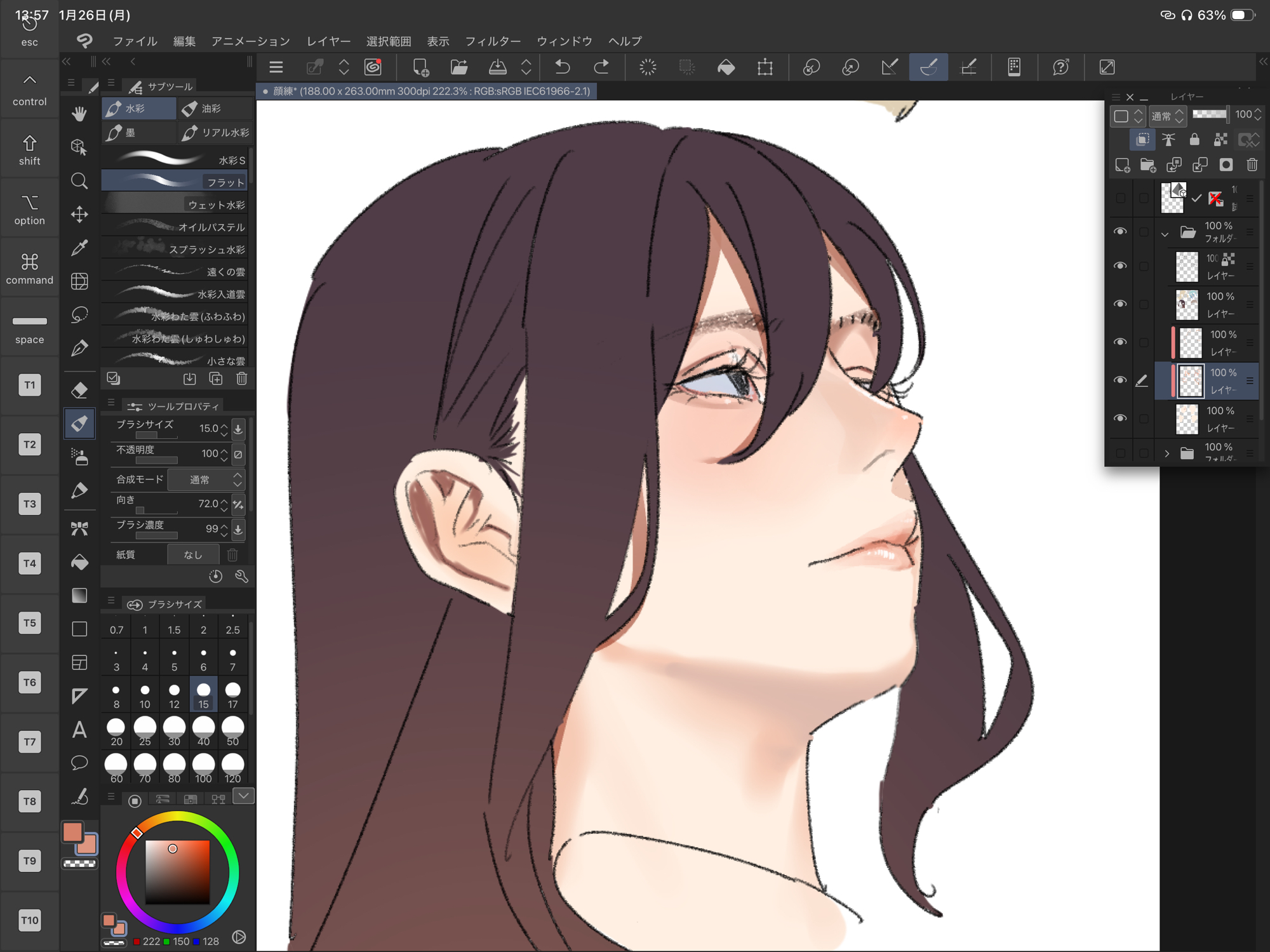Toggle the lock layer icon
This screenshot has height=952, width=1270.
(1194, 140)
